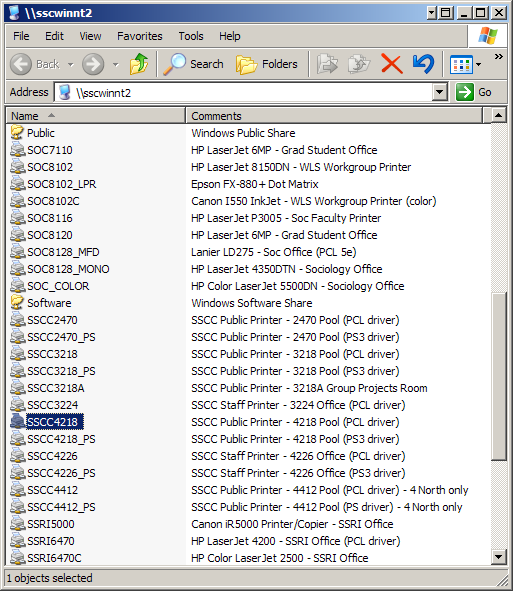This screenshot has width=513, height=591.
Task: Sort by the Comments column header
Action: coord(334,116)
